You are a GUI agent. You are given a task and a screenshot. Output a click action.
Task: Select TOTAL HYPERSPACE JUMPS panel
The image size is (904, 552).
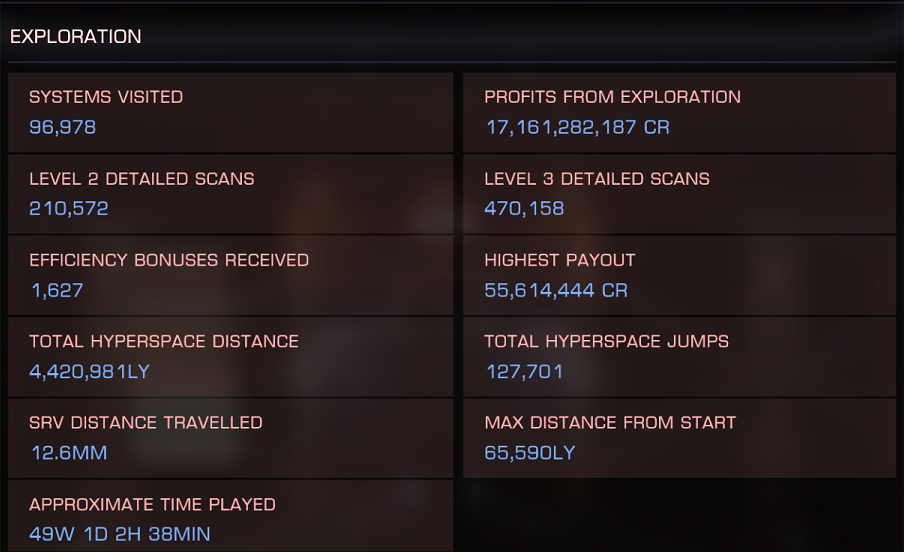679,356
